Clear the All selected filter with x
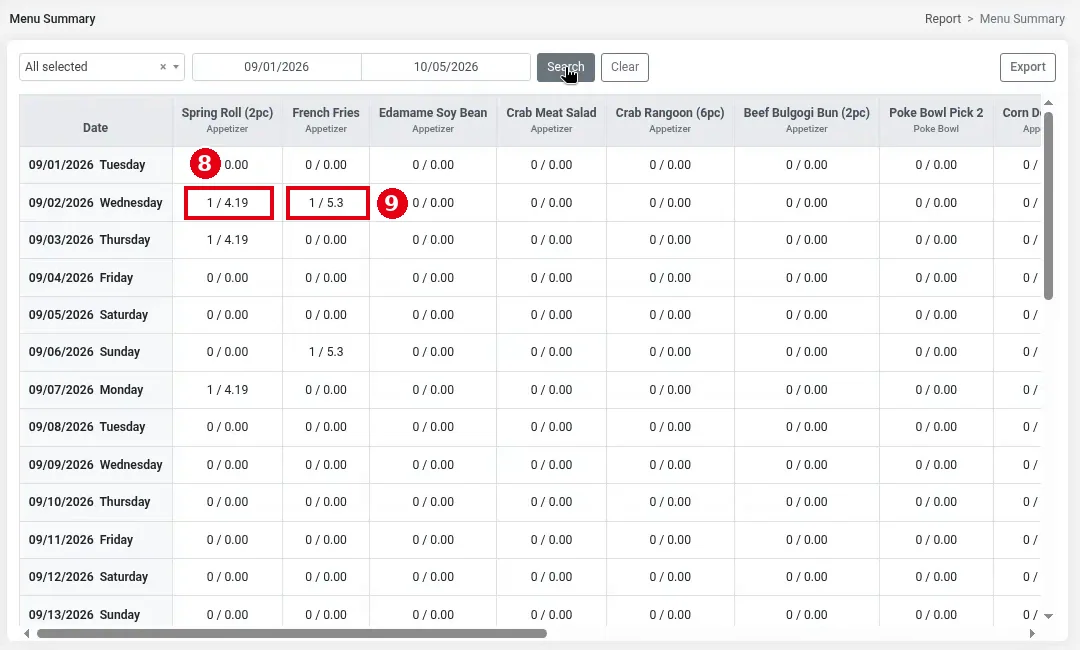 (163, 67)
